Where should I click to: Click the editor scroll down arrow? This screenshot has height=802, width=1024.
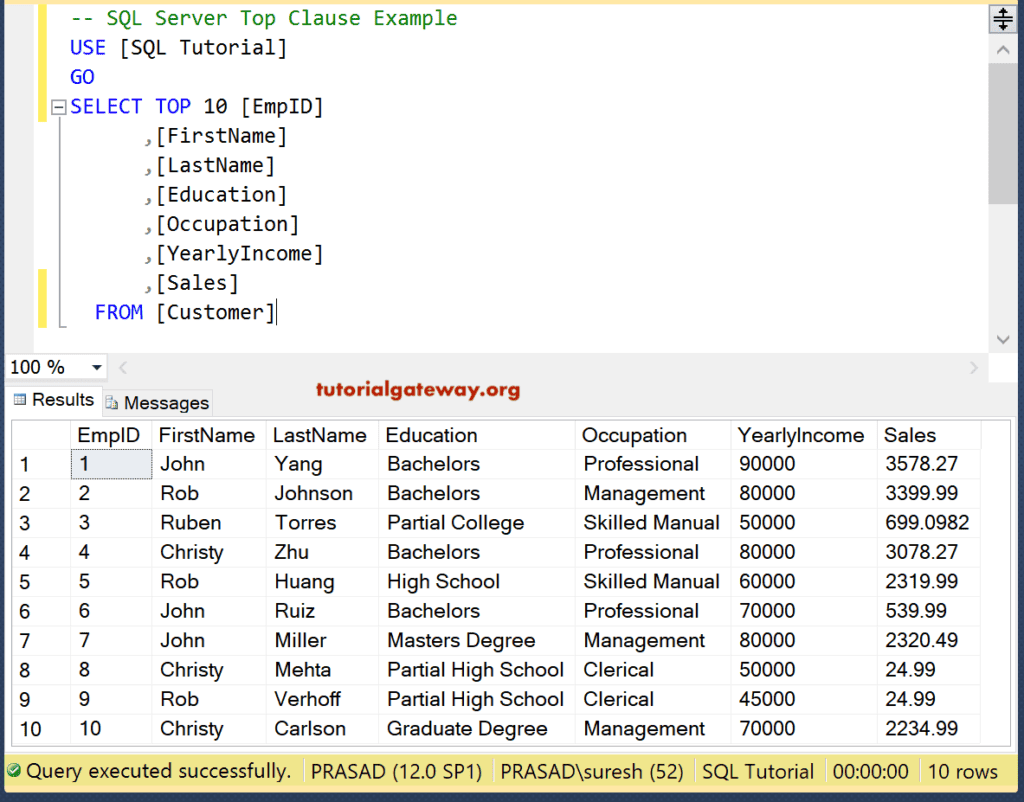click(x=1003, y=340)
